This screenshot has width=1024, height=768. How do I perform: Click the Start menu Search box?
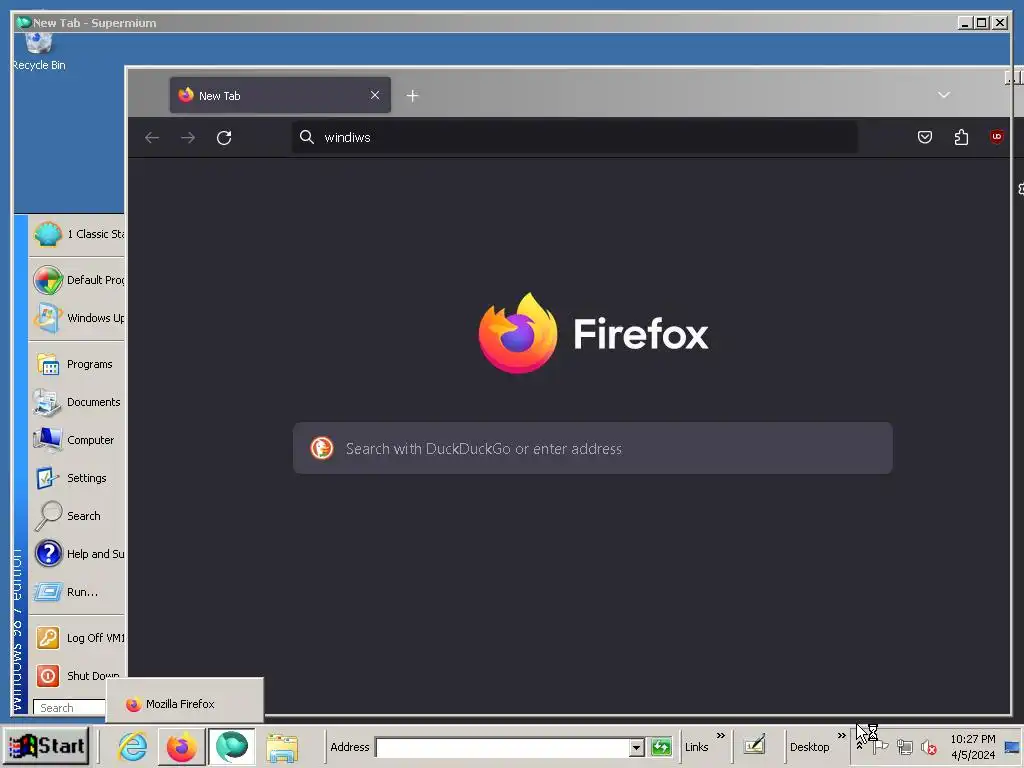tap(69, 707)
